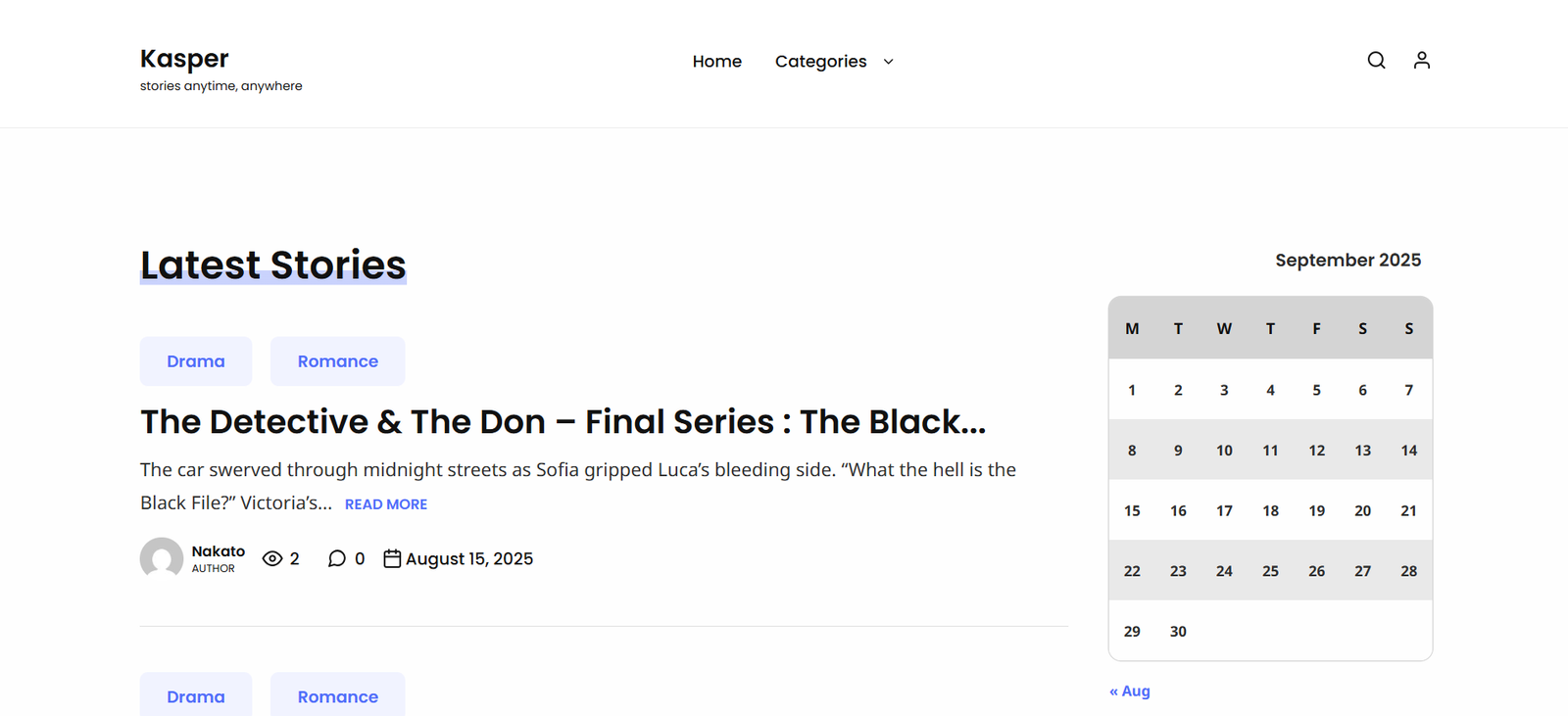Go to previous month Aug
Screen dimensions: 1568x716
[1130, 692]
